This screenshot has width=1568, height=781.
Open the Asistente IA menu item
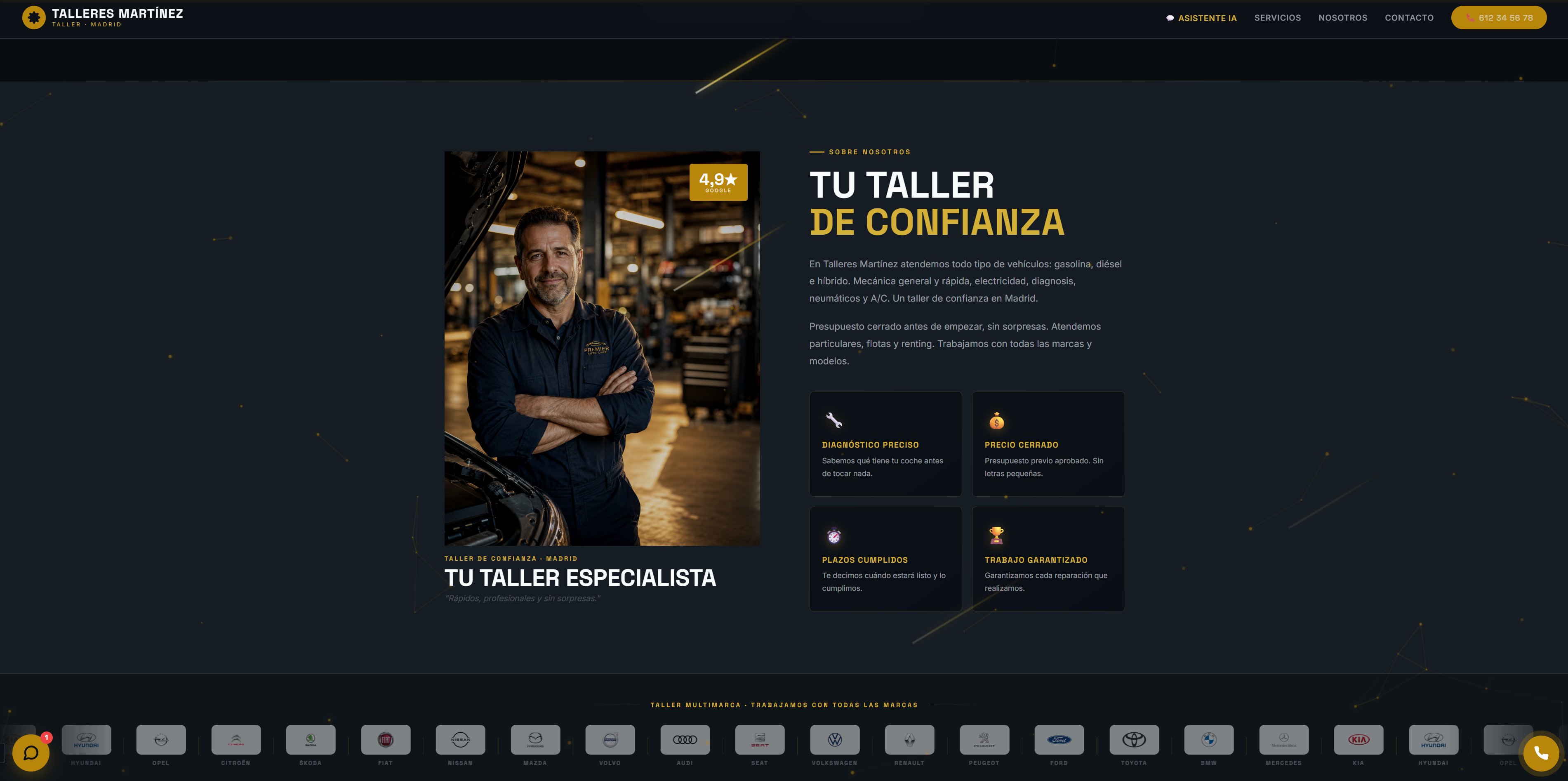[1201, 18]
